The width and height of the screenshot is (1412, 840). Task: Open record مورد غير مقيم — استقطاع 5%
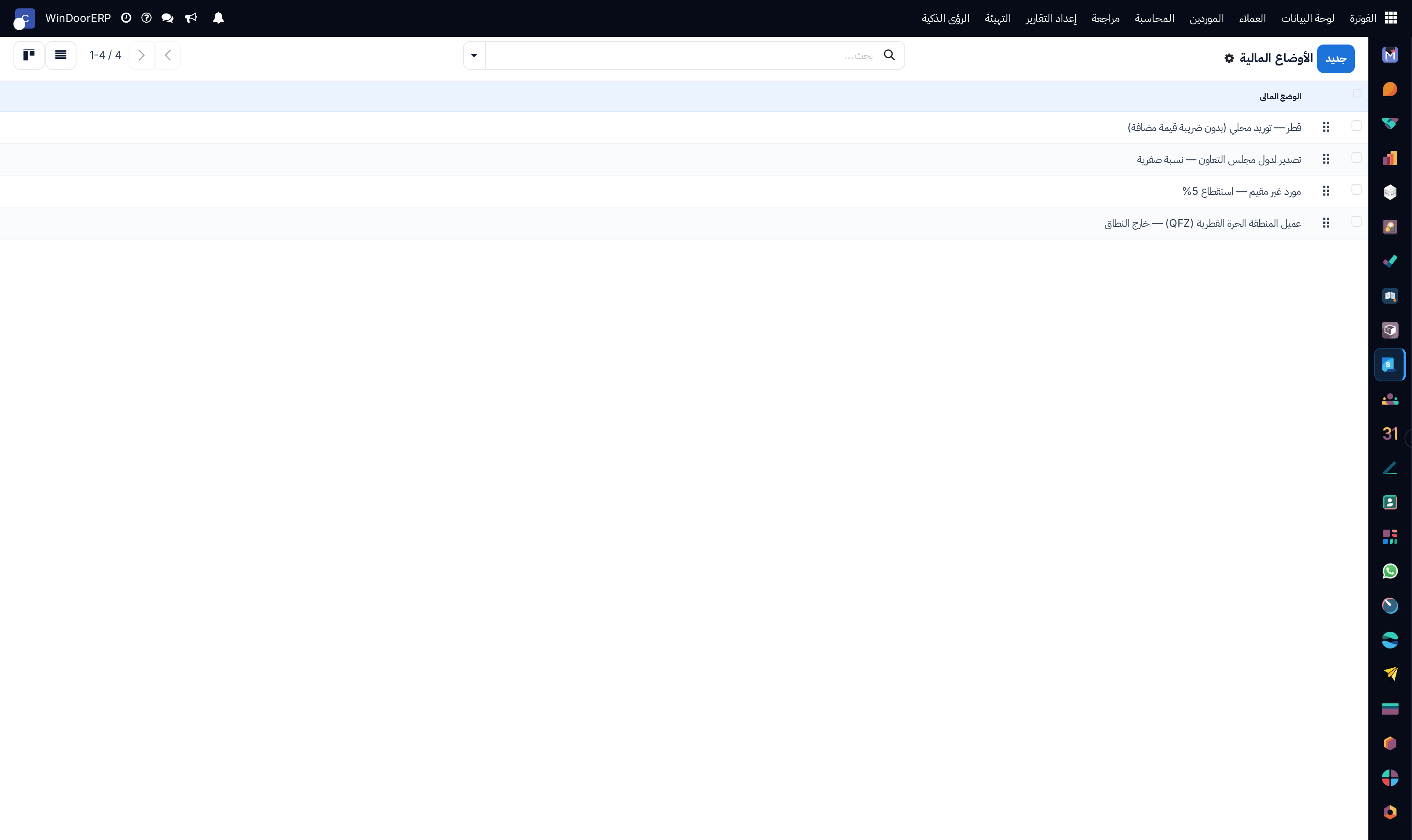pyautogui.click(x=1241, y=192)
